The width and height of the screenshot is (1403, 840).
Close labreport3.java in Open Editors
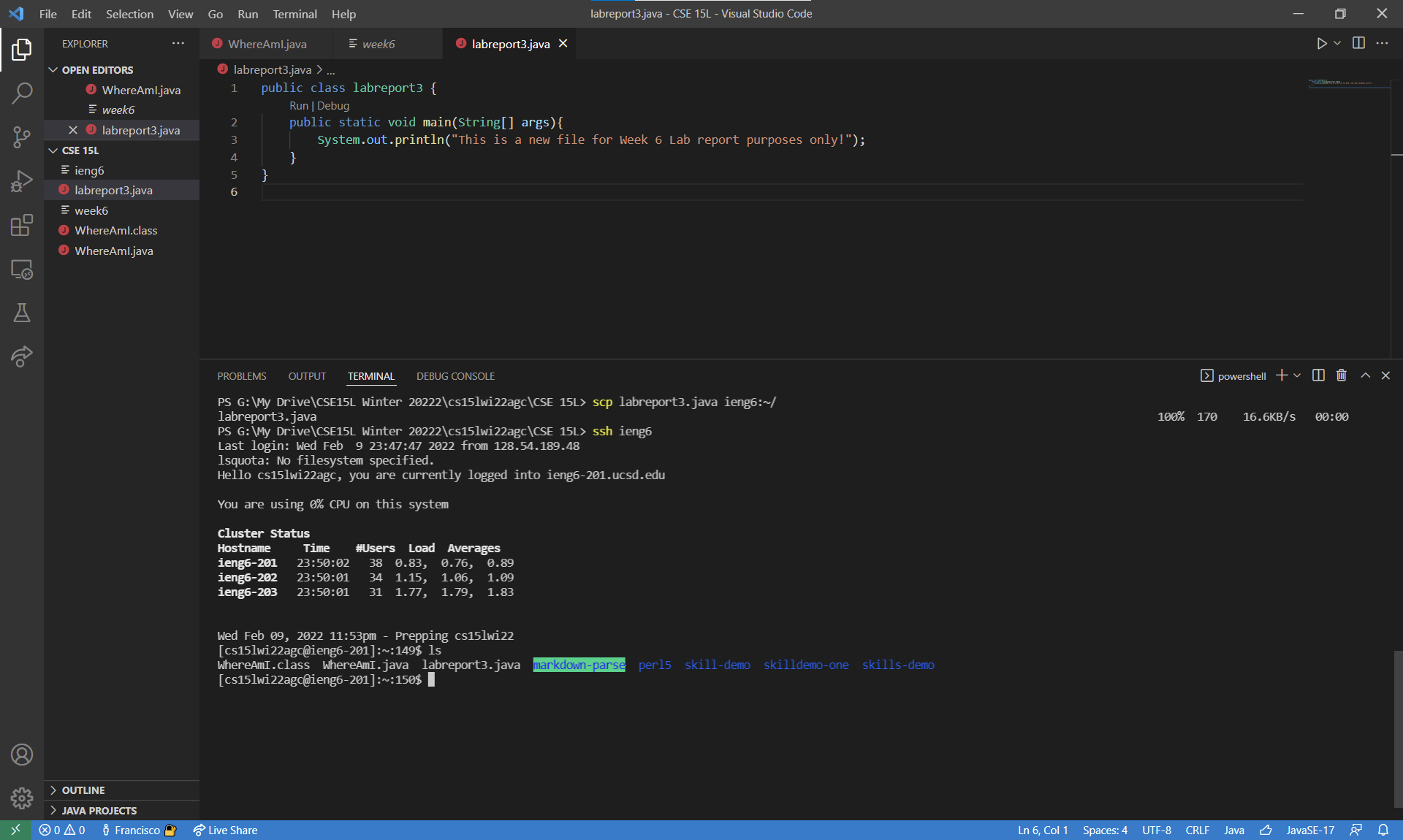pyautogui.click(x=73, y=130)
